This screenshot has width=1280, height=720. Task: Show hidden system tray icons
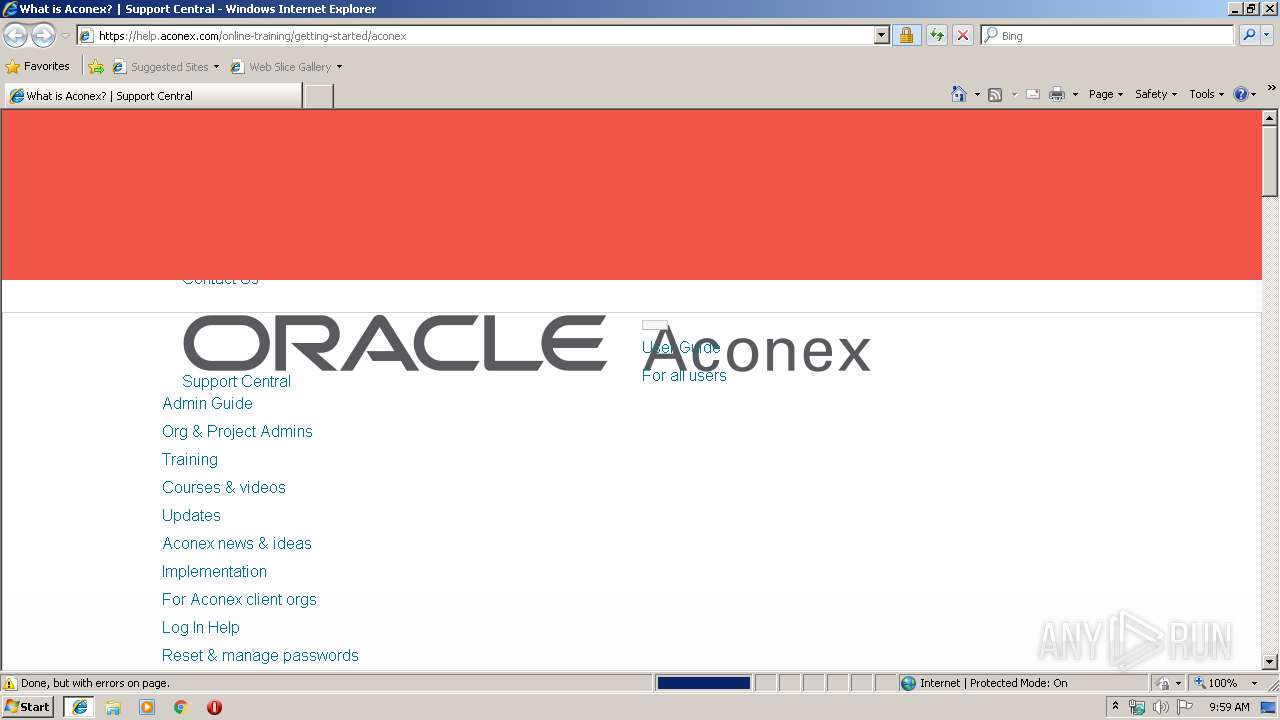[x=1115, y=707]
